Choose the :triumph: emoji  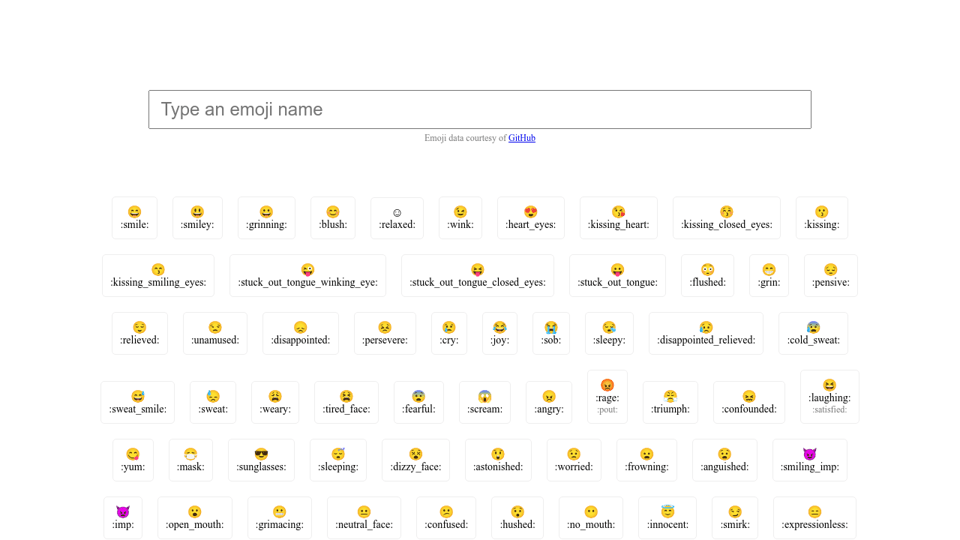pyautogui.click(x=670, y=402)
